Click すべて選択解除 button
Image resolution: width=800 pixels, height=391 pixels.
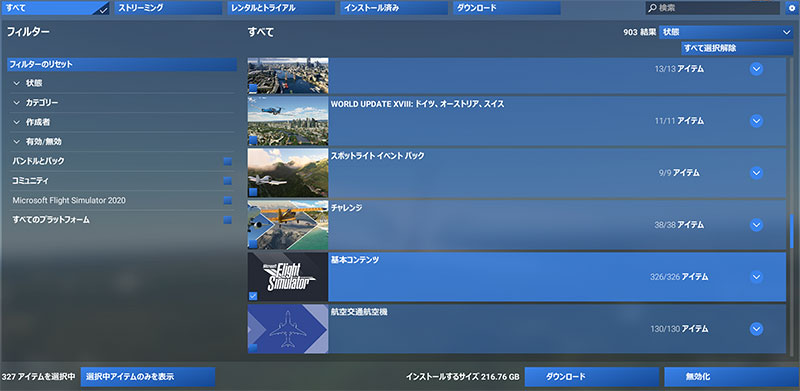point(737,48)
